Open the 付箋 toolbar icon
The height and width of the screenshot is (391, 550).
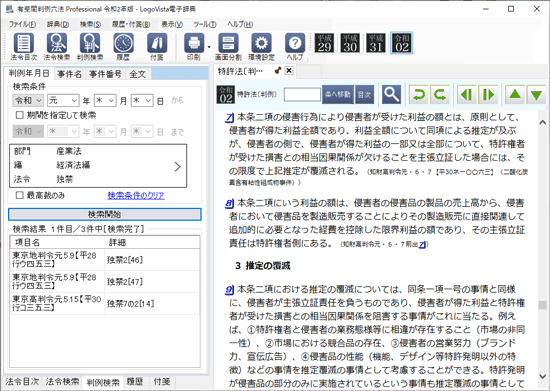pyautogui.click(x=157, y=47)
